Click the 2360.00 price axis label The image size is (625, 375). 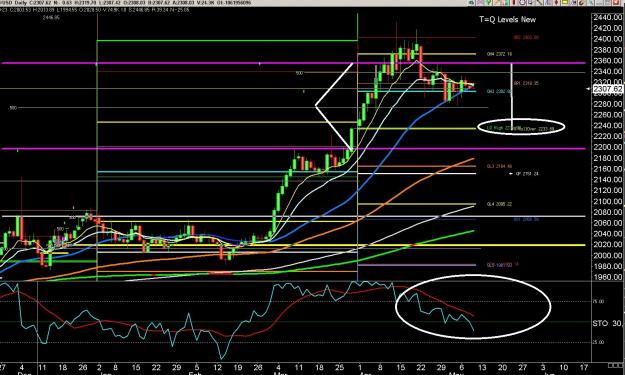pos(607,61)
